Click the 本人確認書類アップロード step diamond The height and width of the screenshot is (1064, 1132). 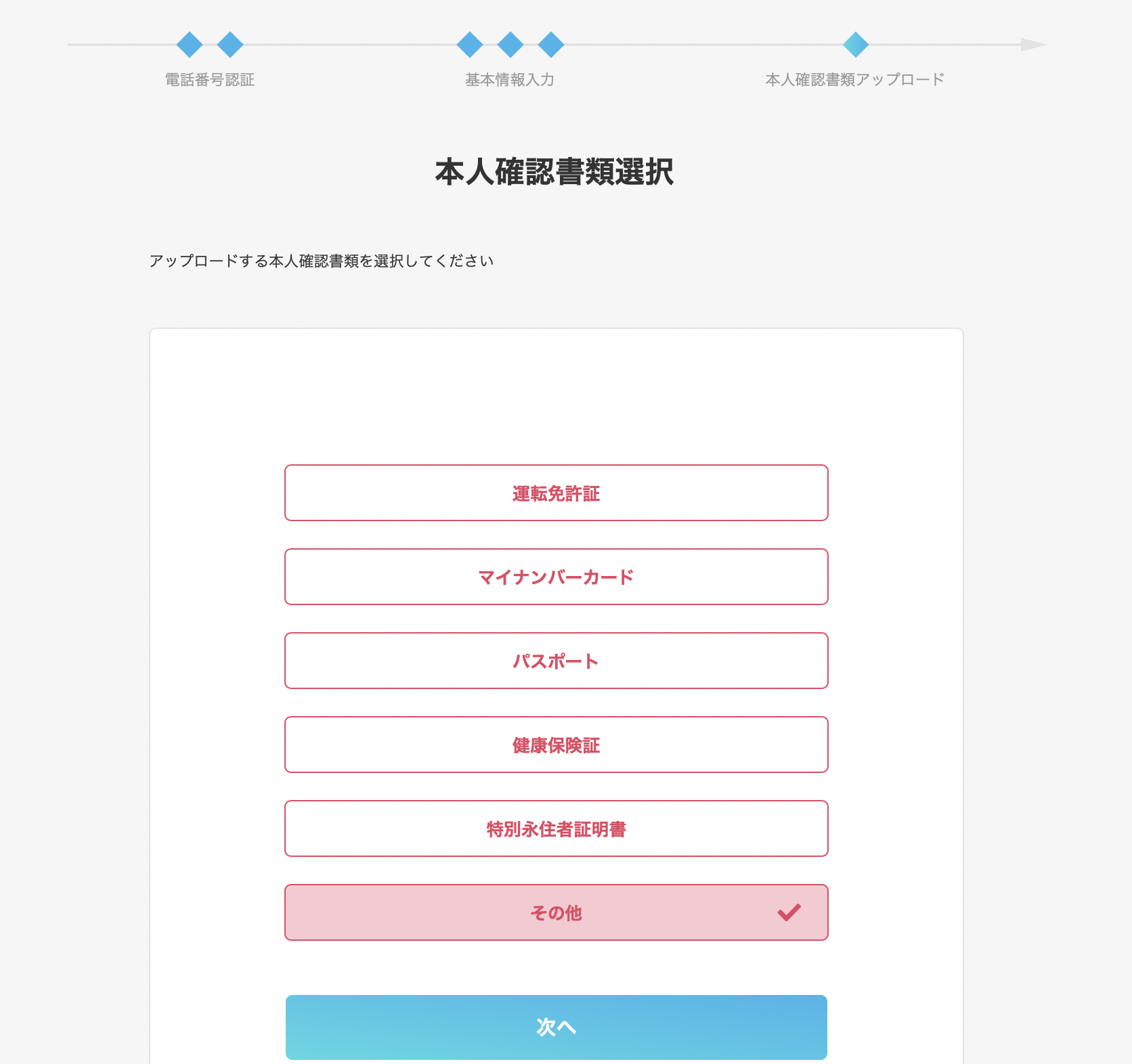[x=856, y=43]
